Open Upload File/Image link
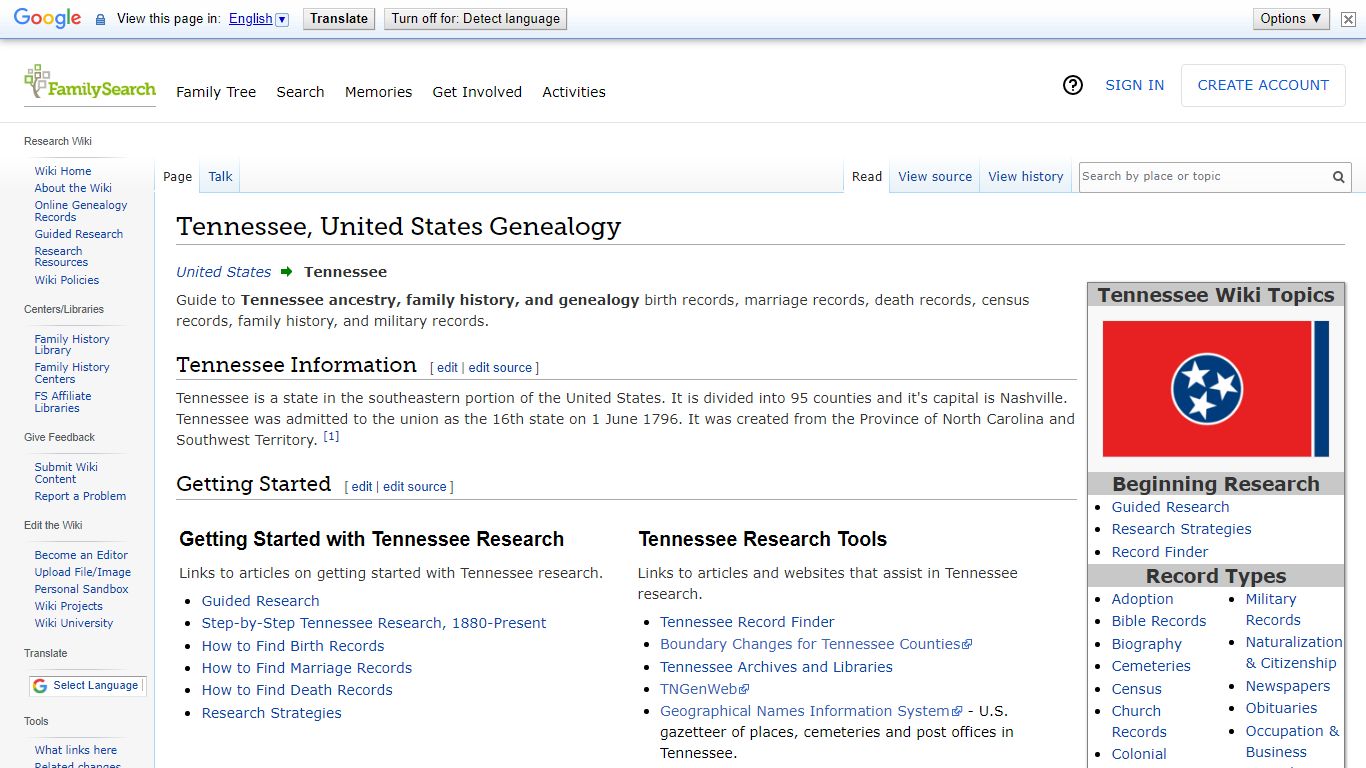The image size is (1366, 768). 83,572
